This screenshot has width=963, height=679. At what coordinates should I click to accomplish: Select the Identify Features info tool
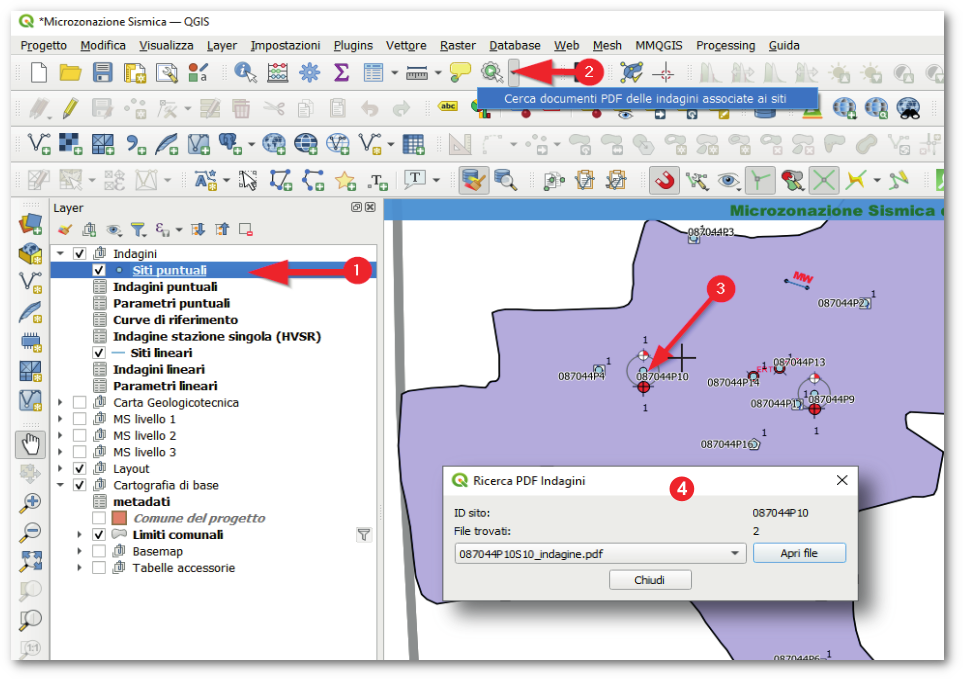(x=245, y=72)
